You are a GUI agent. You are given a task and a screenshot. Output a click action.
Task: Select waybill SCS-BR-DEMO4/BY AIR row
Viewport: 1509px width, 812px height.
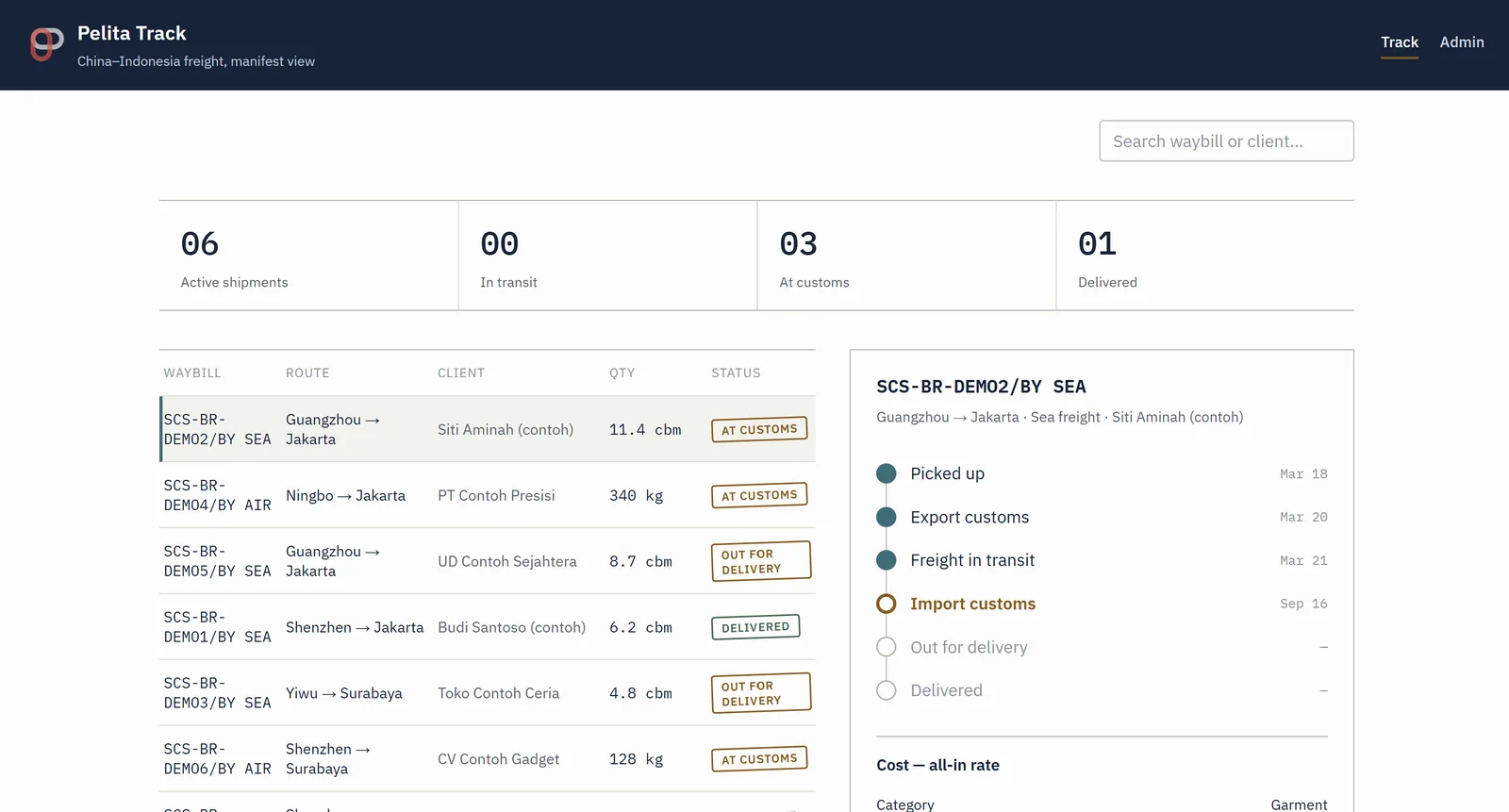(488, 495)
